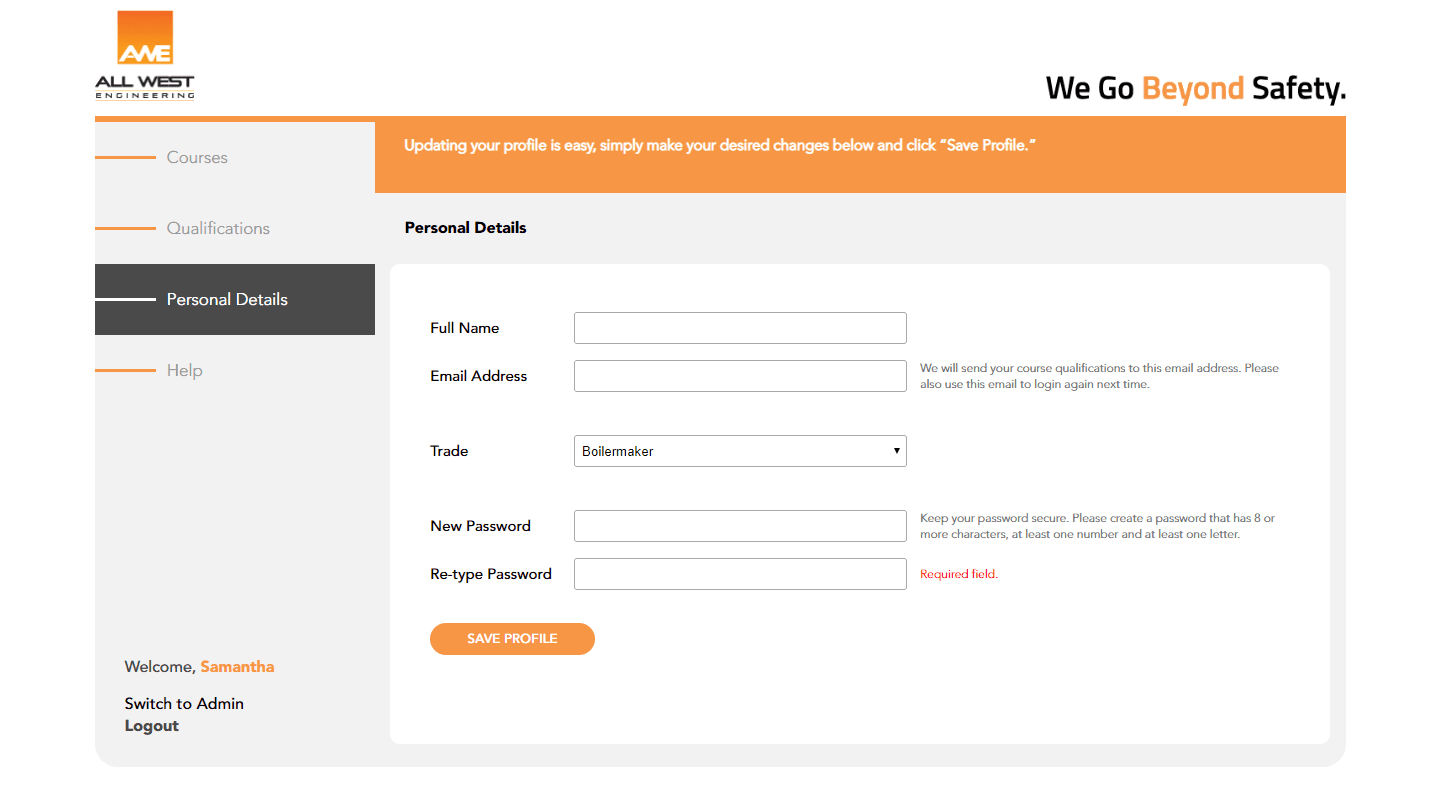The image size is (1440, 811).
Task: Open the Help page from sidebar
Action: (x=184, y=371)
